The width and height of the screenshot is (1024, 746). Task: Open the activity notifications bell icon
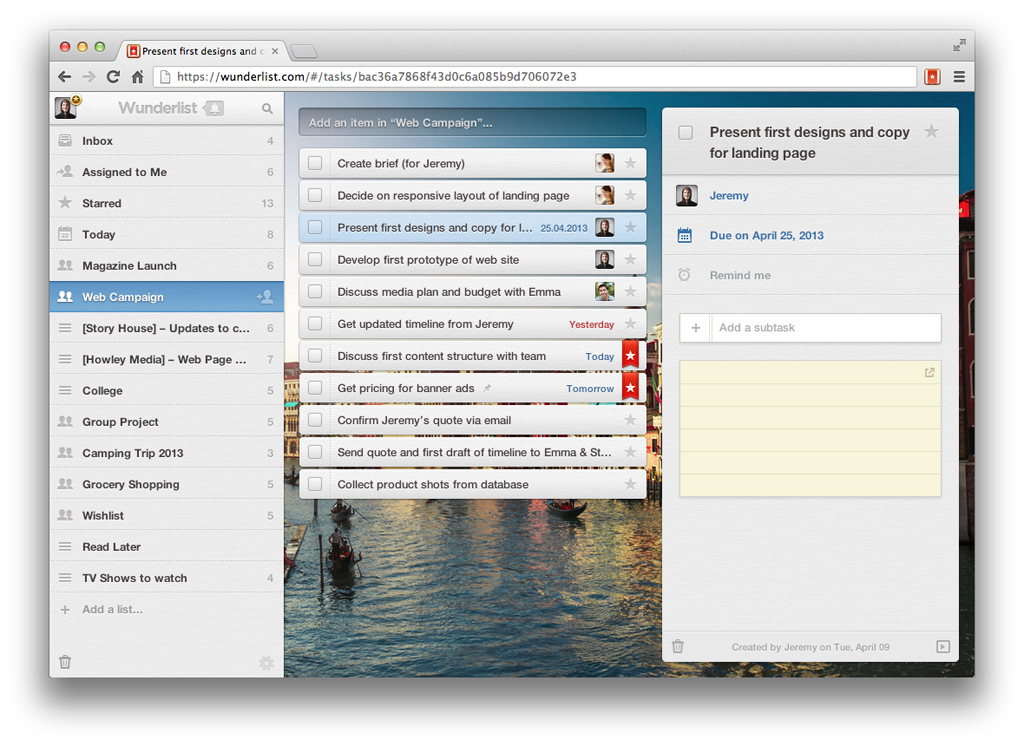[x=213, y=108]
